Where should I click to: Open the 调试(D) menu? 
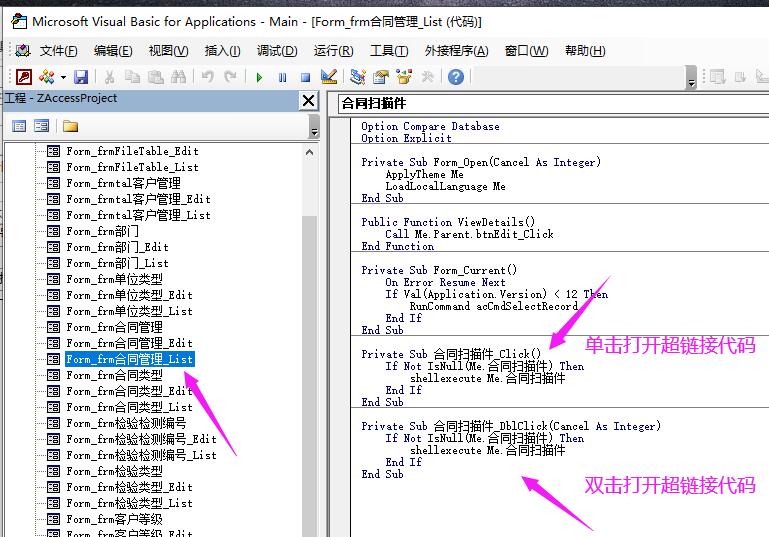point(277,51)
